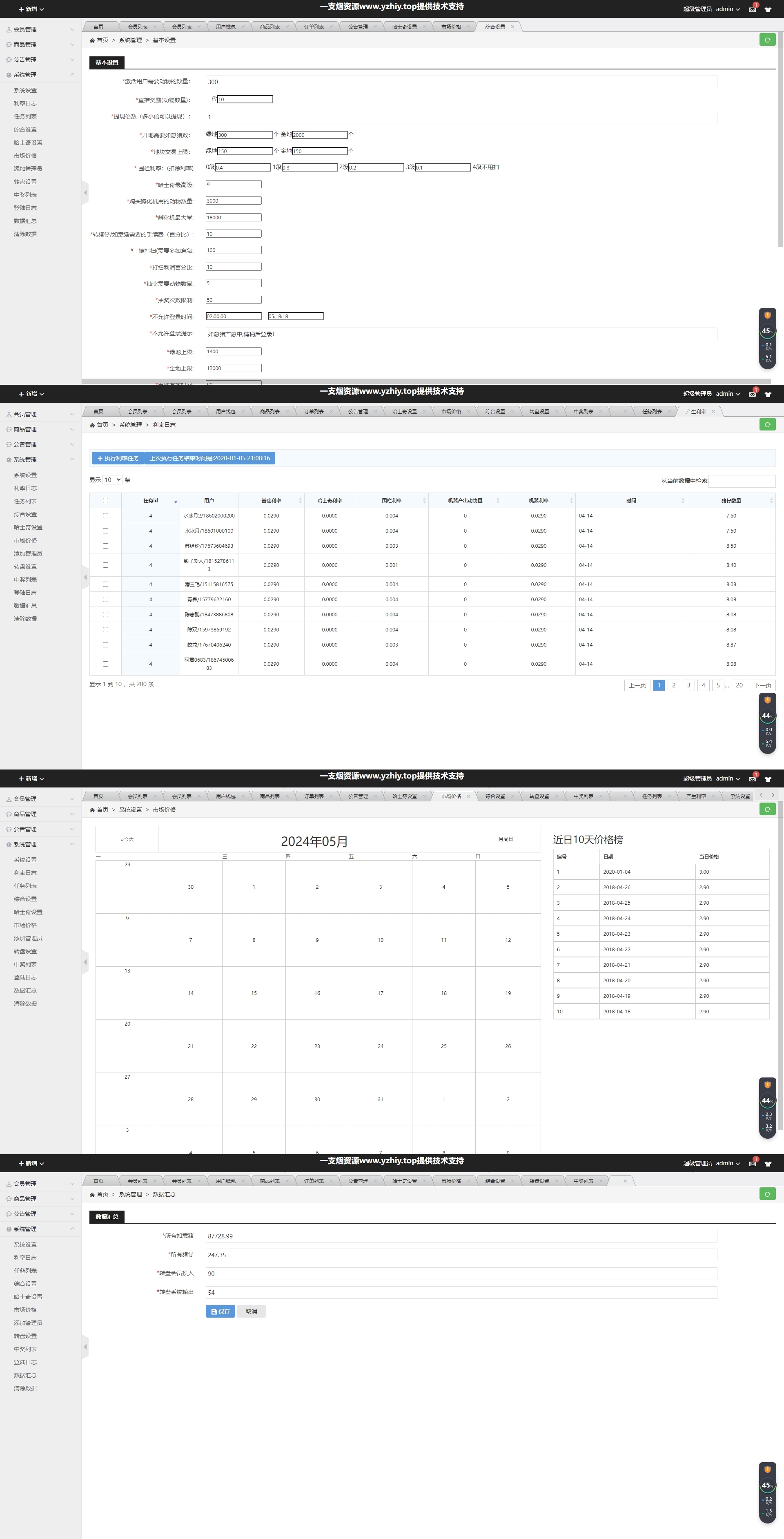Expand 商品管理 in 利率日志 page sidebar
The width and height of the screenshot is (784, 1539).
pyautogui.click(x=40, y=429)
